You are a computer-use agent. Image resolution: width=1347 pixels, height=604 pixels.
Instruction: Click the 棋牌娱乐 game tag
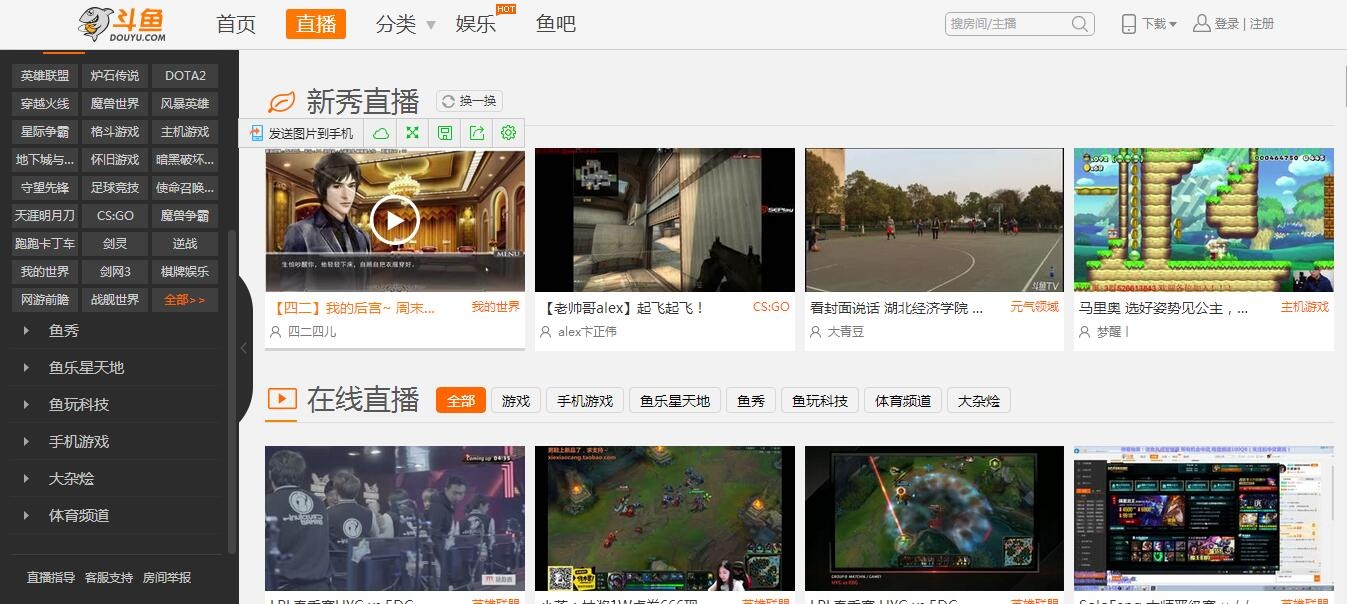pos(185,272)
